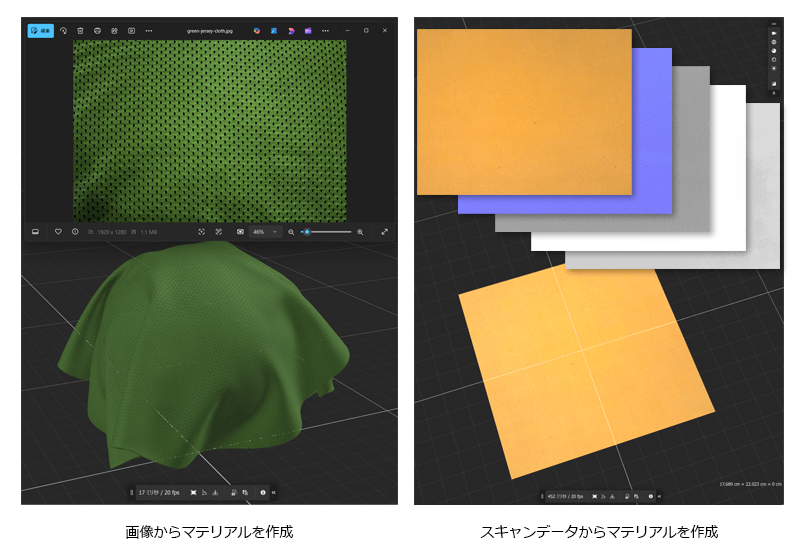Click the 452 ms / 20 fps readout
Viewport: 800px width, 557px height.
(565, 496)
